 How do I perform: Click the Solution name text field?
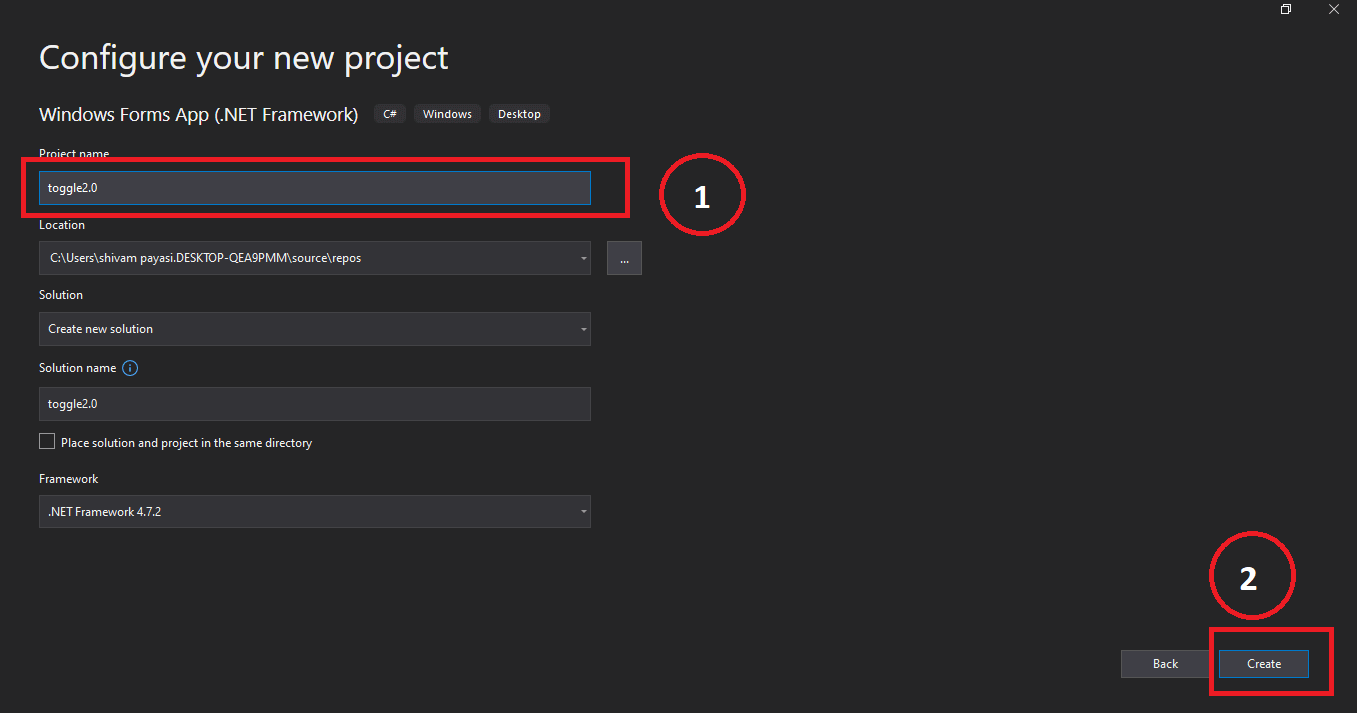pyautogui.click(x=313, y=404)
